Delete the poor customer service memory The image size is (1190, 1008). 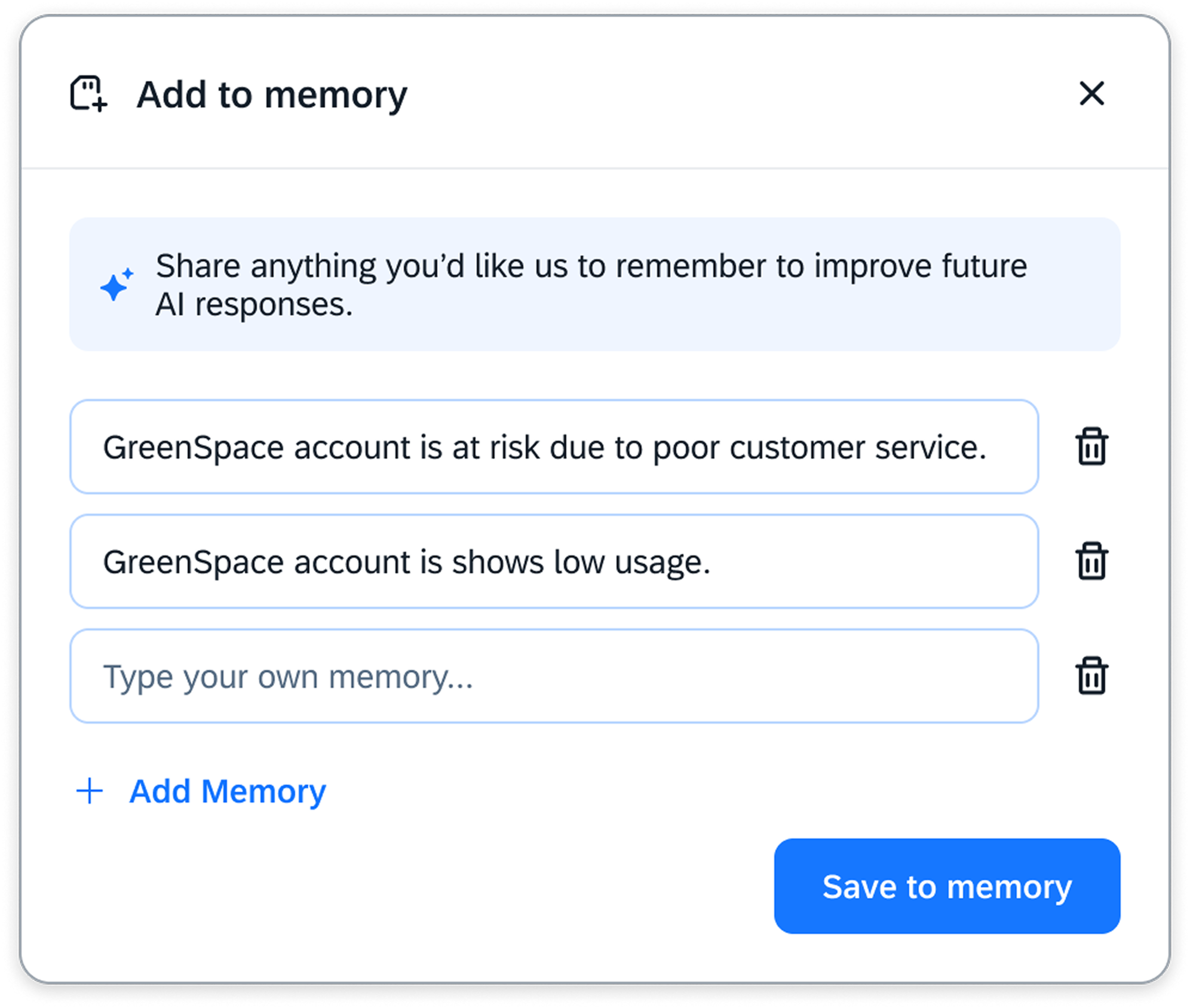point(1091,446)
